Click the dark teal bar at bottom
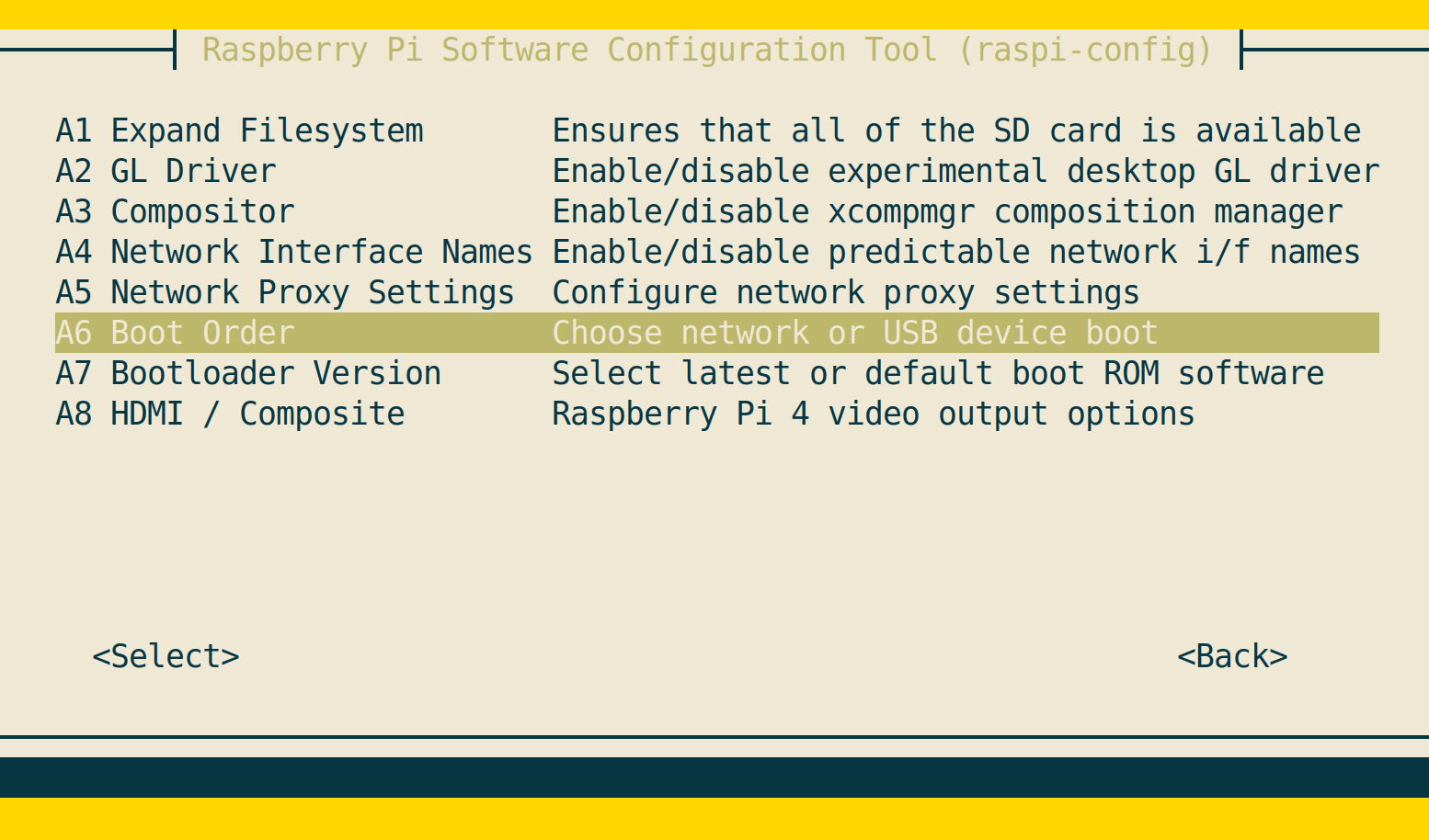Viewport: 1429px width, 840px height. pos(714,778)
